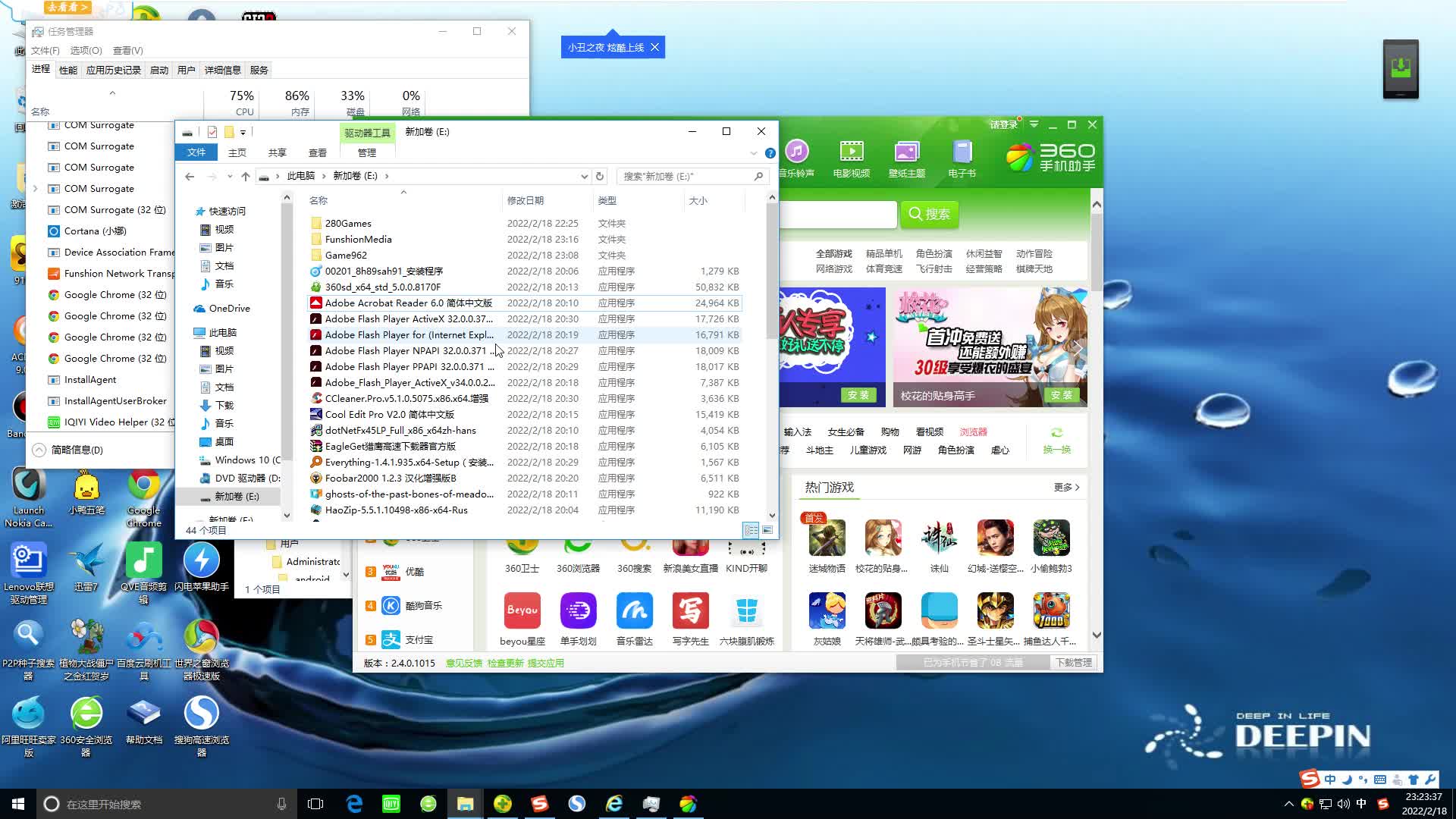Open the Quick Access toolbar customize dropdown
The height and width of the screenshot is (819, 1456).
243,132
